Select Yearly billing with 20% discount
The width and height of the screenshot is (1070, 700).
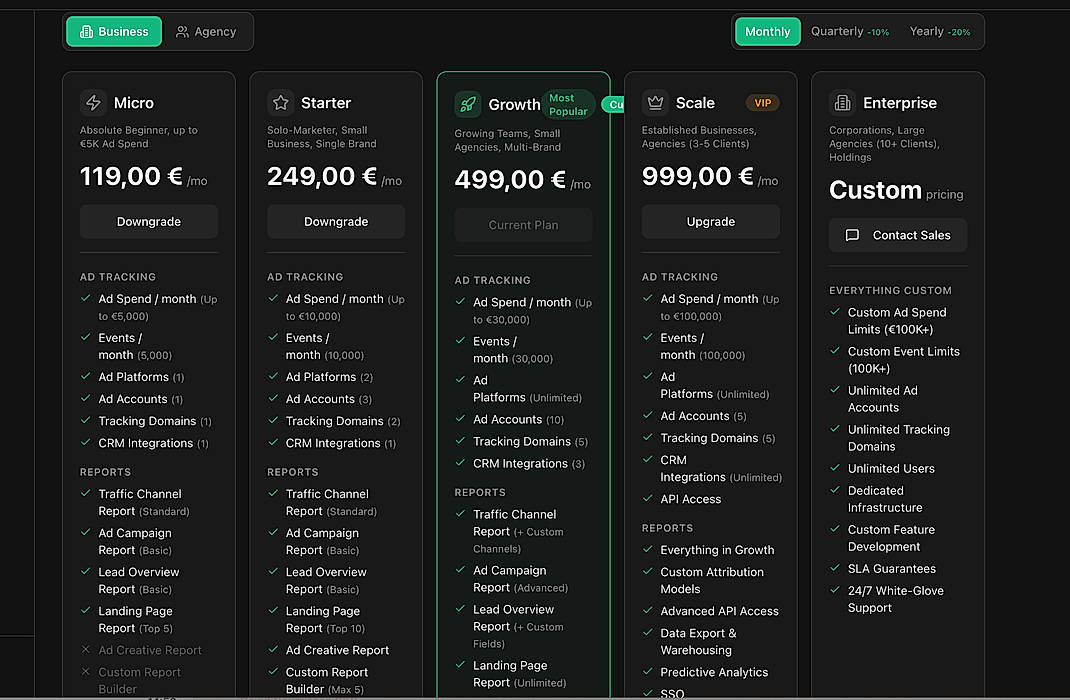coord(940,31)
